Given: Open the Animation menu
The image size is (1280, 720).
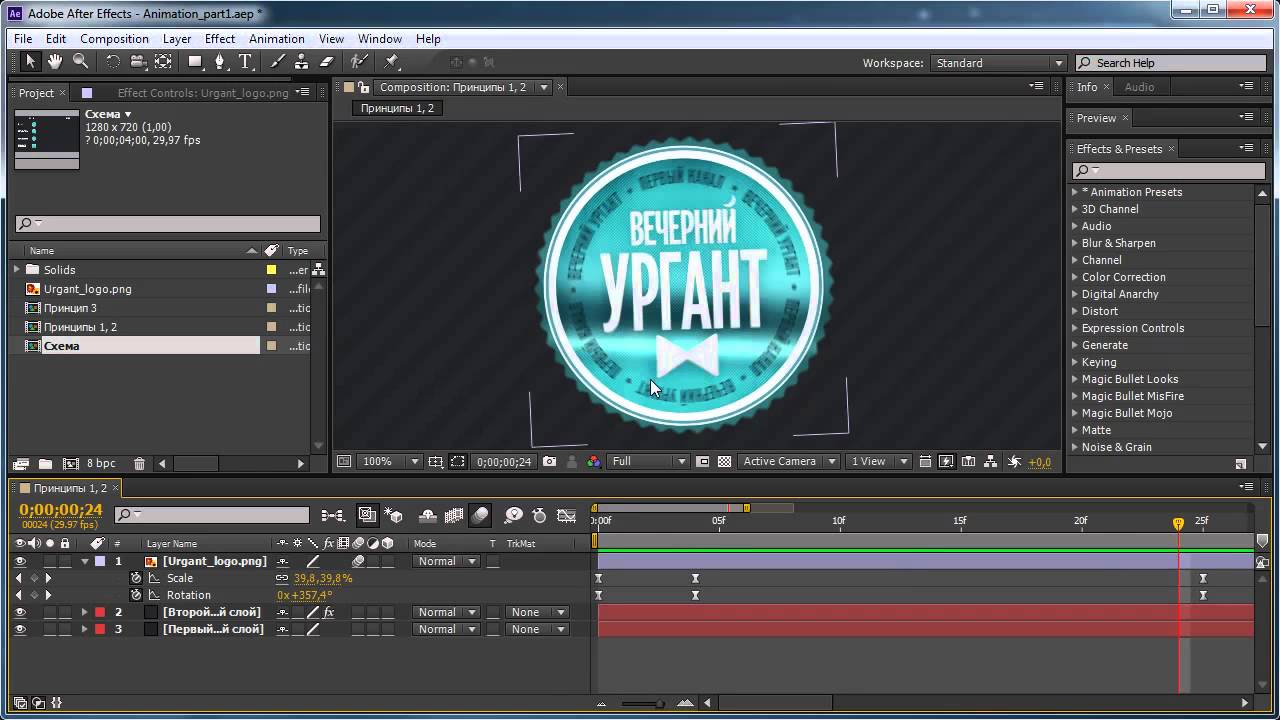Looking at the screenshot, I should (x=277, y=39).
